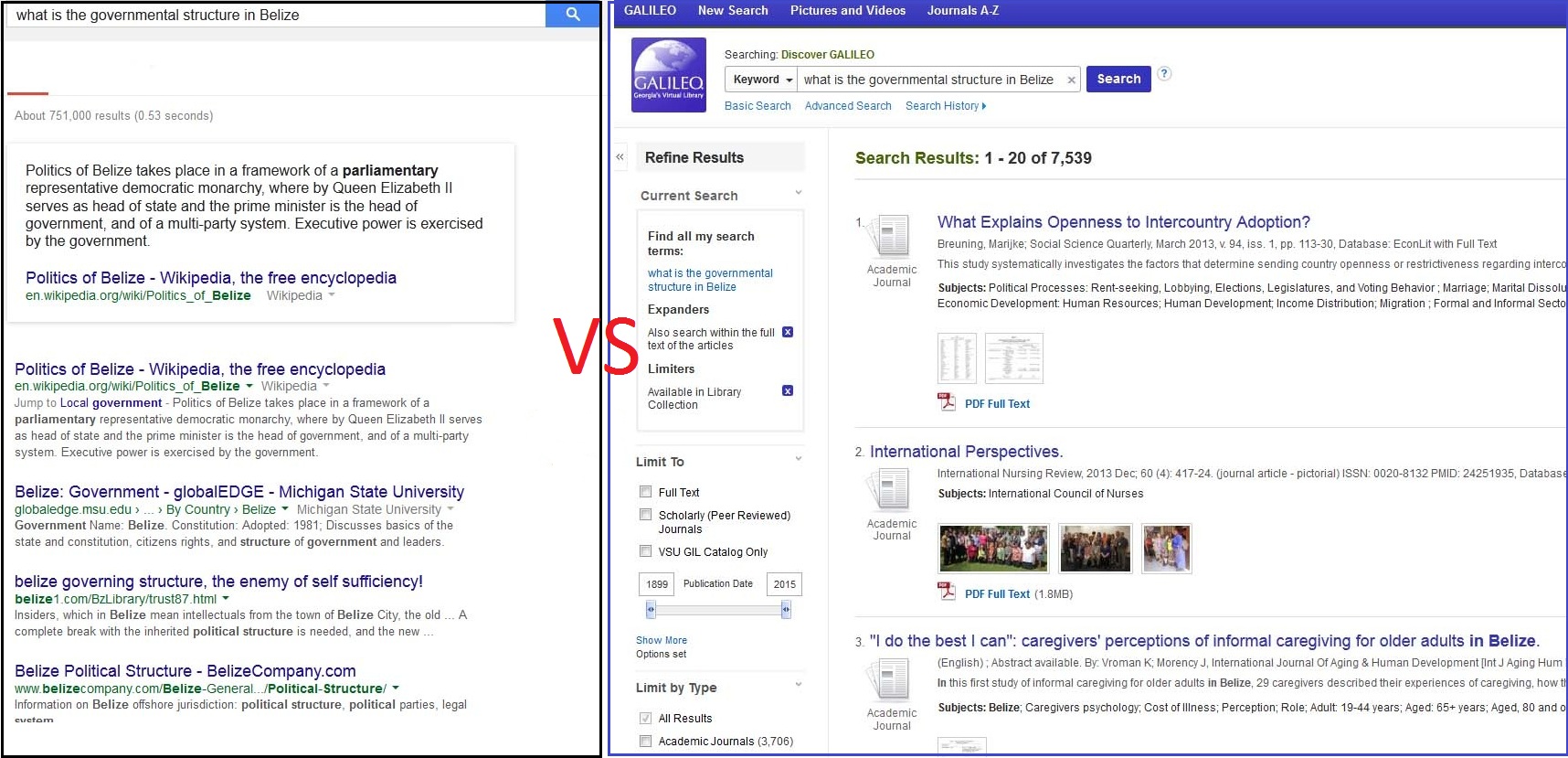Open What Explains Openness to Intercountry Adoption?
Image resolution: width=1568 pixels, height=758 pixels.
[1123, 222]
